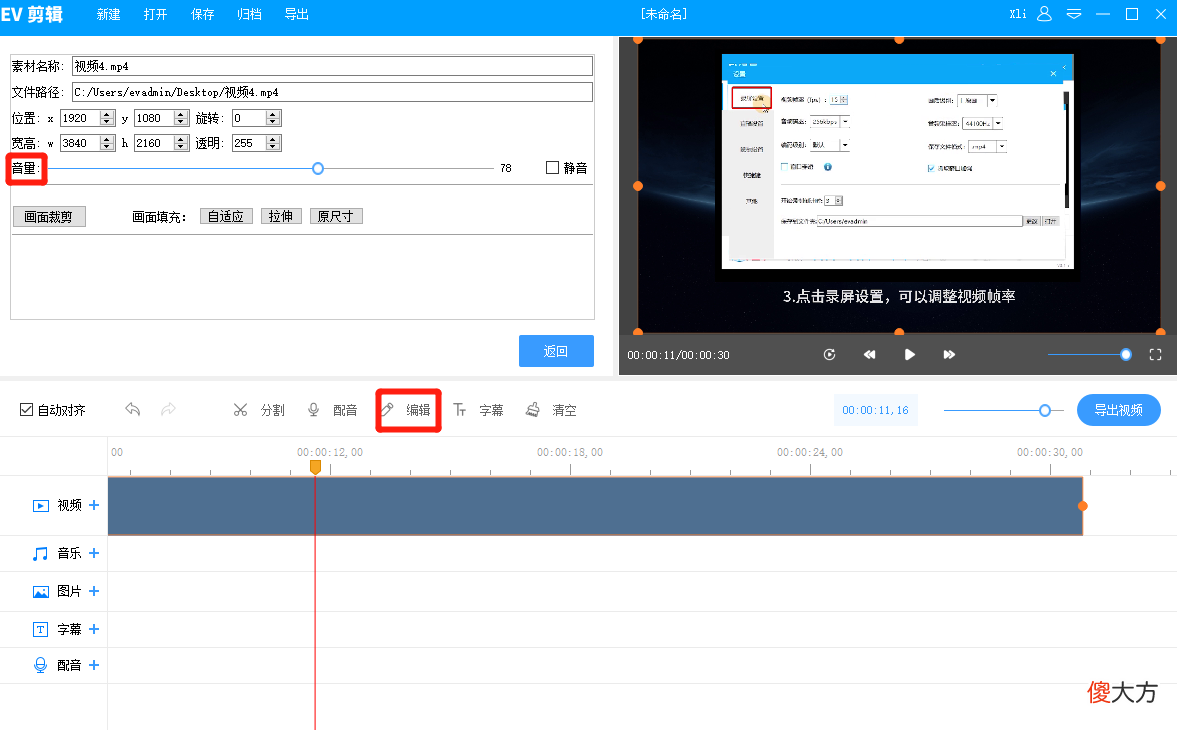Select the 分割 scissors tool
Image resolution: width=1177 pixels, height=730 pixels.
tap(259, 410)
